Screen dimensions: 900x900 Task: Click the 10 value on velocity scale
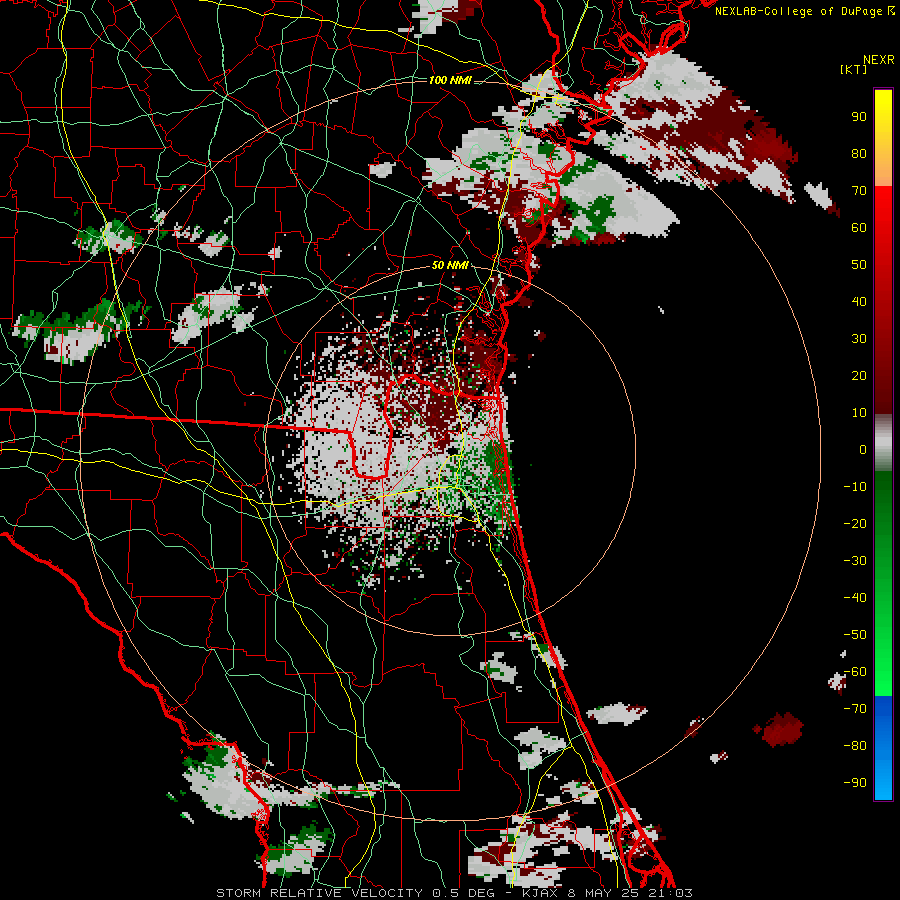click(859, 413)
